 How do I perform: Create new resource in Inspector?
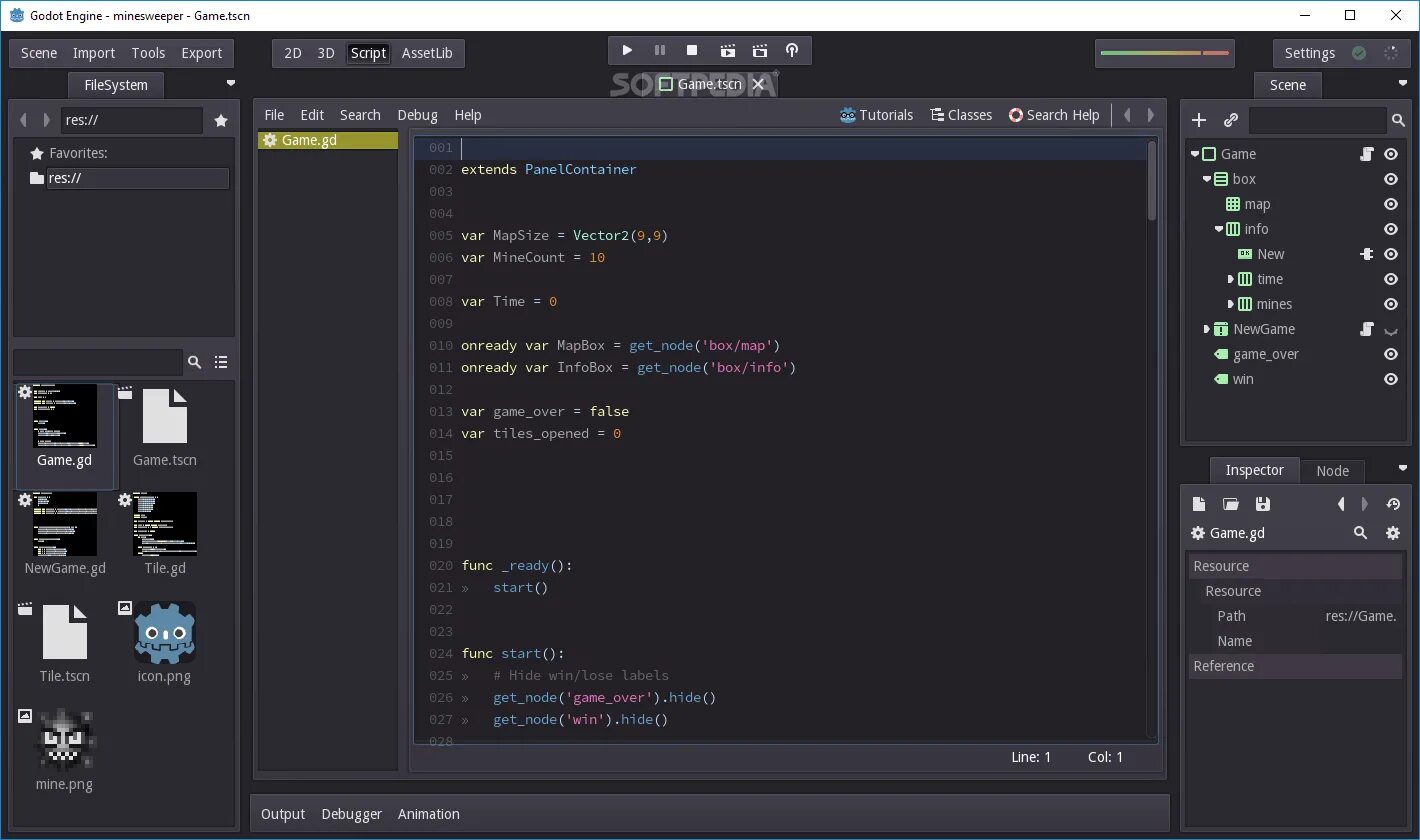point(1199,504)
